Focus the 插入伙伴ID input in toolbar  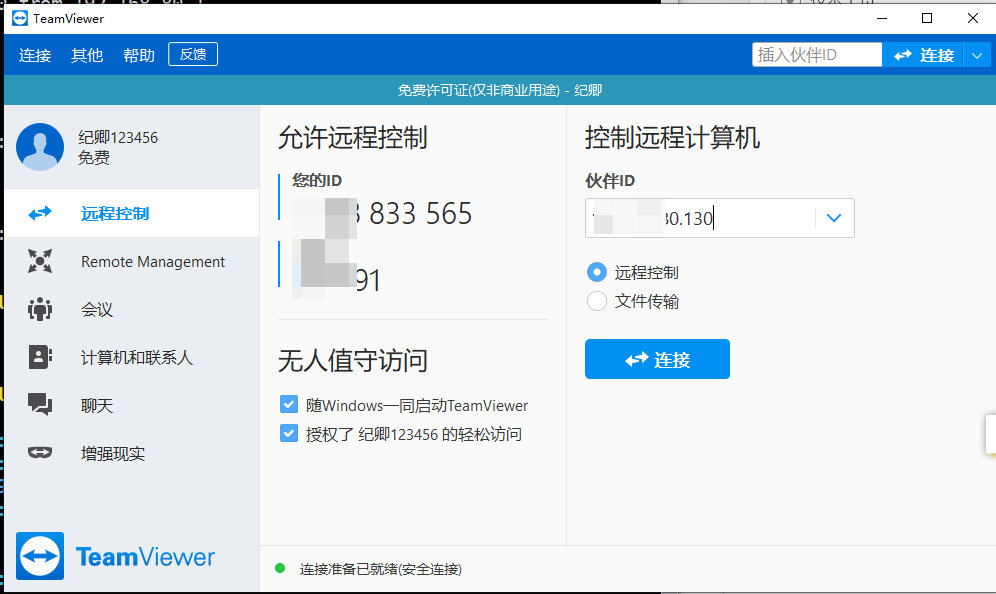pos(817,55)
